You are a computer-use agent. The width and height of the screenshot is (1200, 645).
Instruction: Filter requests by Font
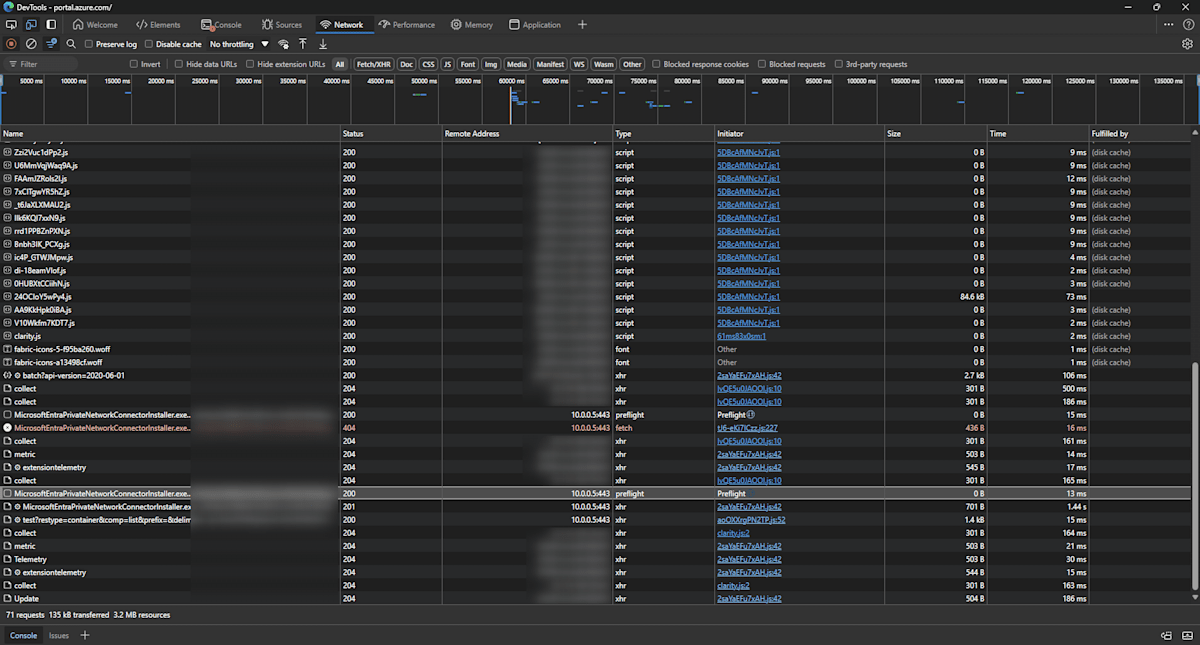pos(468,64)
